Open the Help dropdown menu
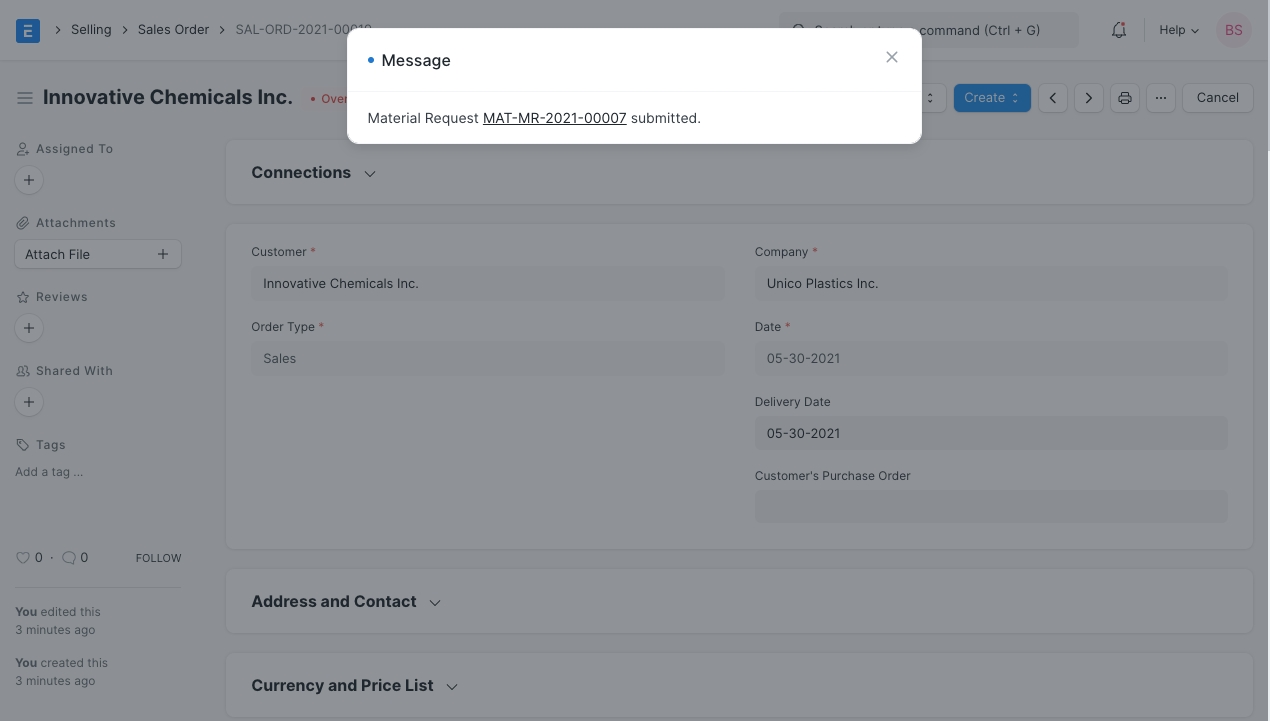The width and height of the screenshot is (1270, 721). click(x=1178, y=30)
